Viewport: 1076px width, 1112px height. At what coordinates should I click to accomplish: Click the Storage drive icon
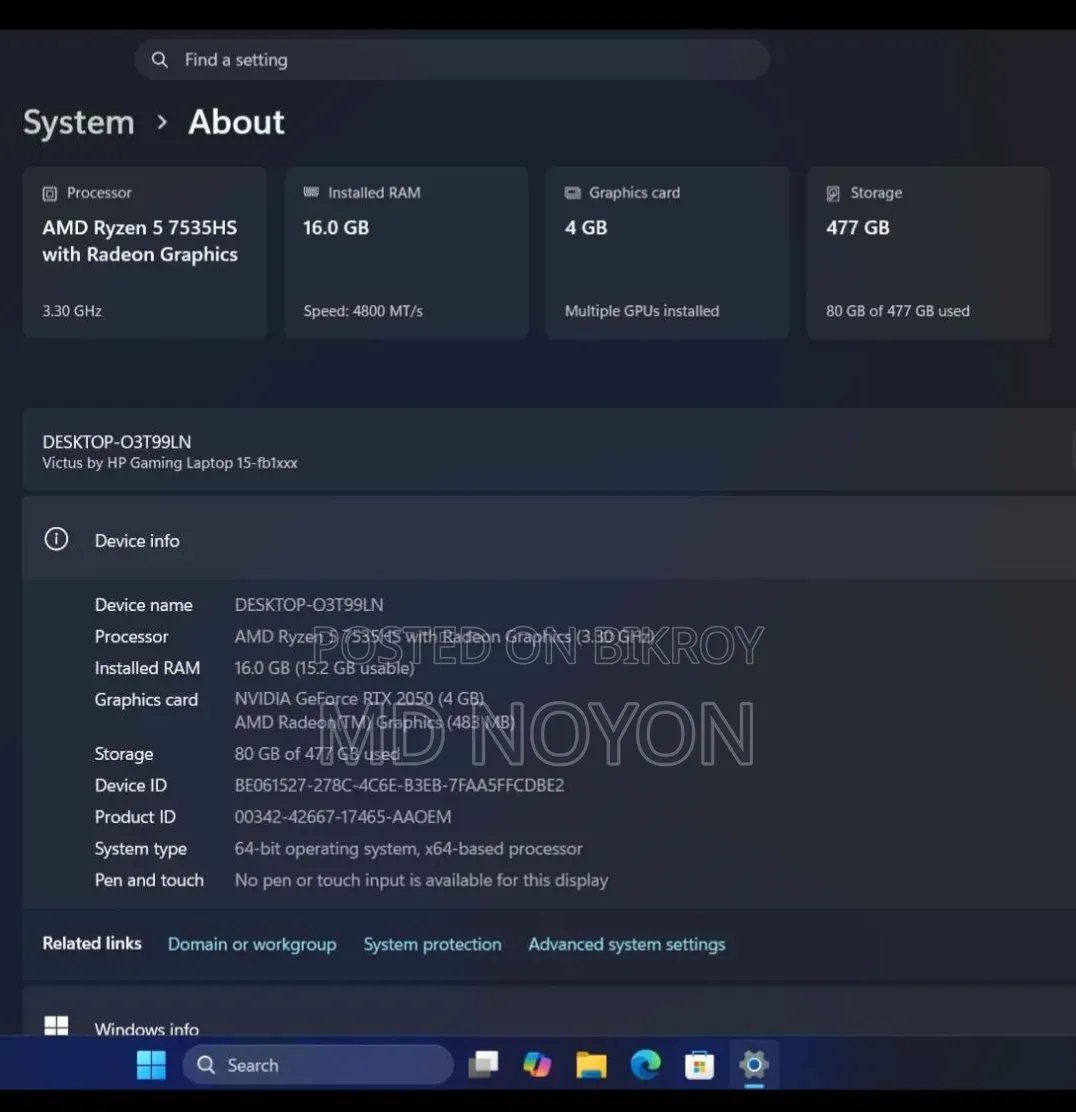(x=833, y=193)
